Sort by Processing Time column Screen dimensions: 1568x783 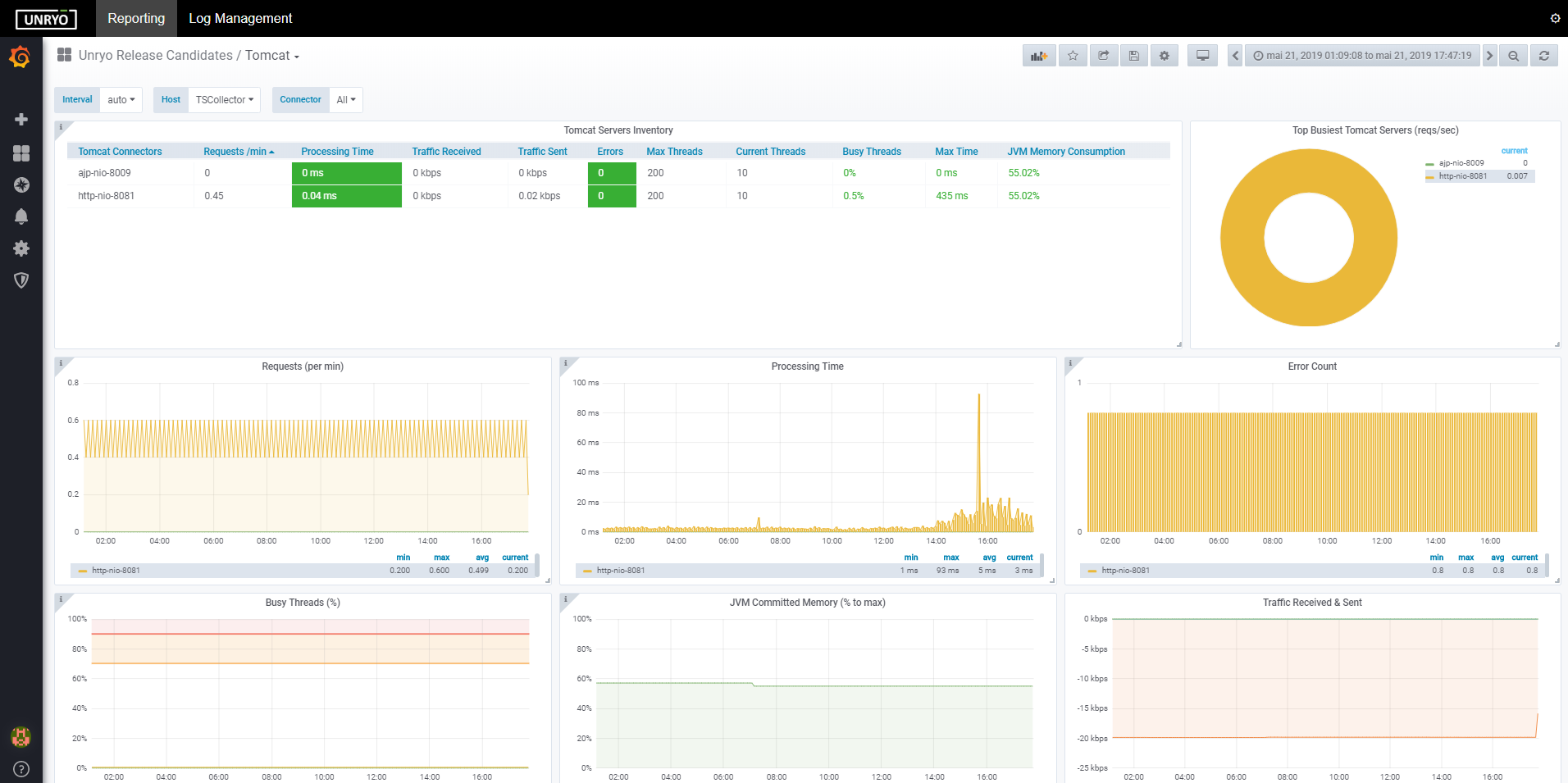pyautogui.click(x=337, y=152)
